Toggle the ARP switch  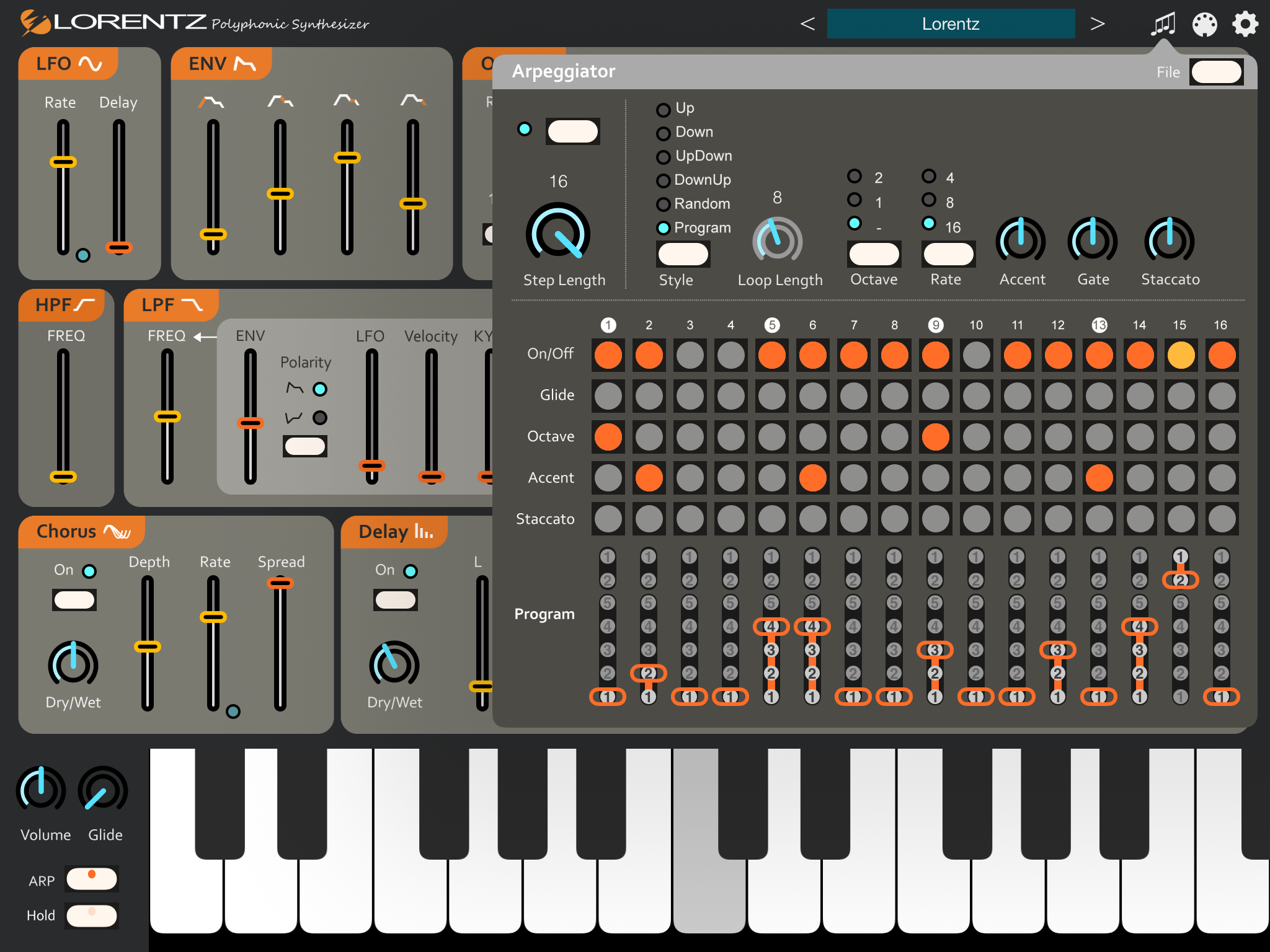pos(92,879)
